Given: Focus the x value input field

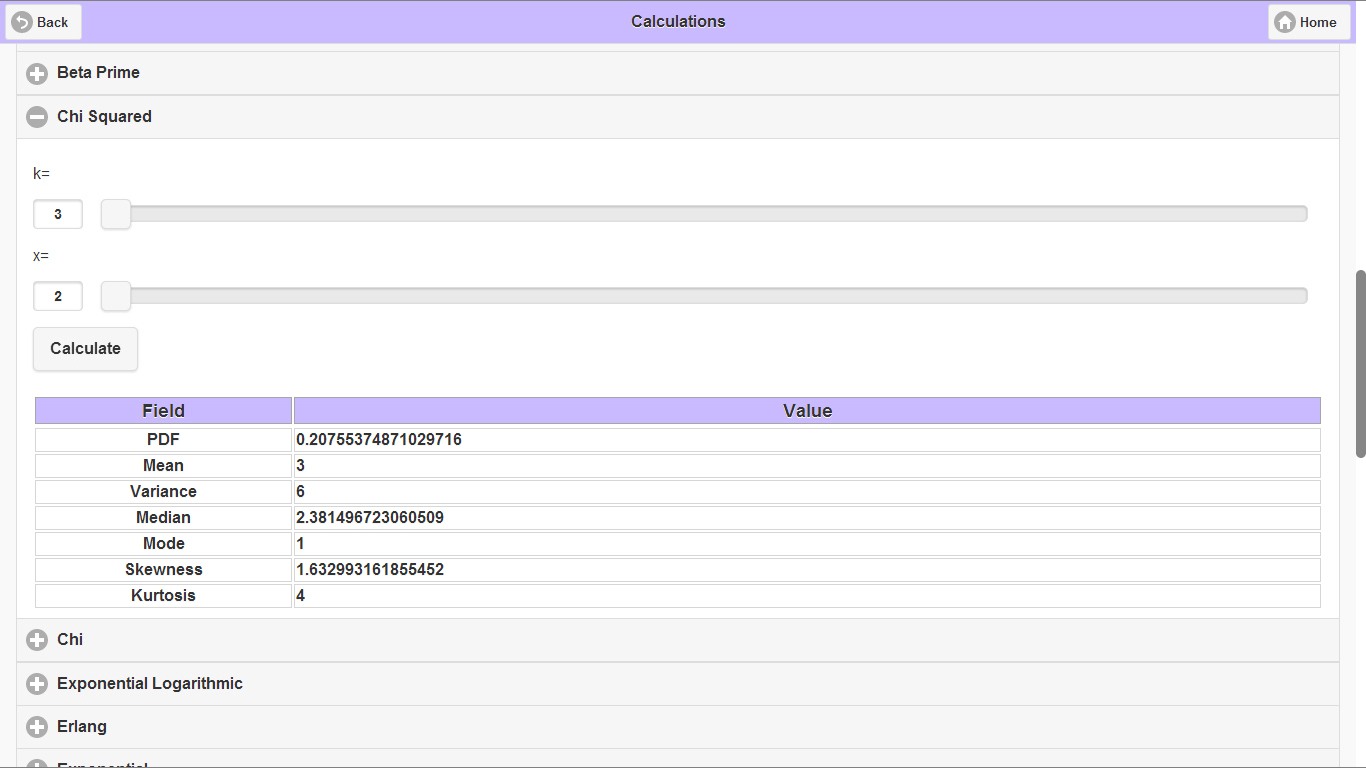Looking at the screenshot, I should [x=58, y=296].
